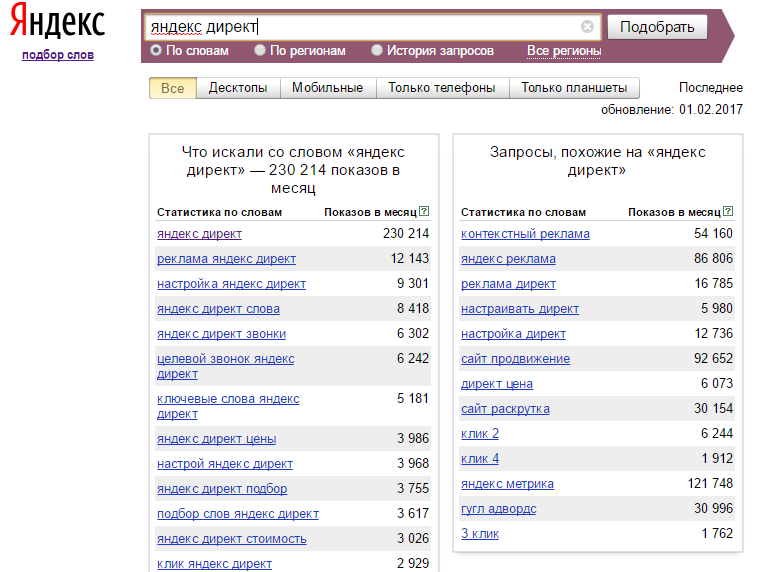Select the 'История запросов' radio button
Image resolution: width=783 pixels, height=572 pixels.
(x=377, y=50)
